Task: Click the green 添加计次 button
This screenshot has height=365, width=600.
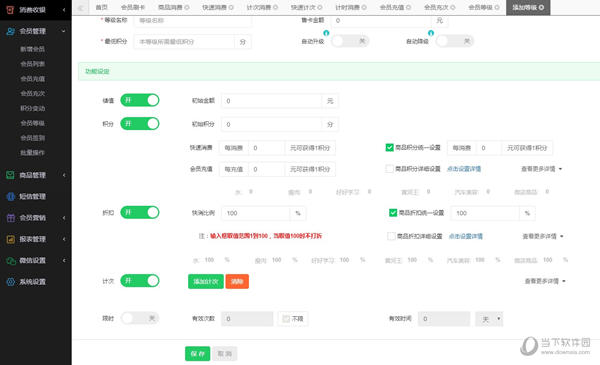Action: click(206, 282)
